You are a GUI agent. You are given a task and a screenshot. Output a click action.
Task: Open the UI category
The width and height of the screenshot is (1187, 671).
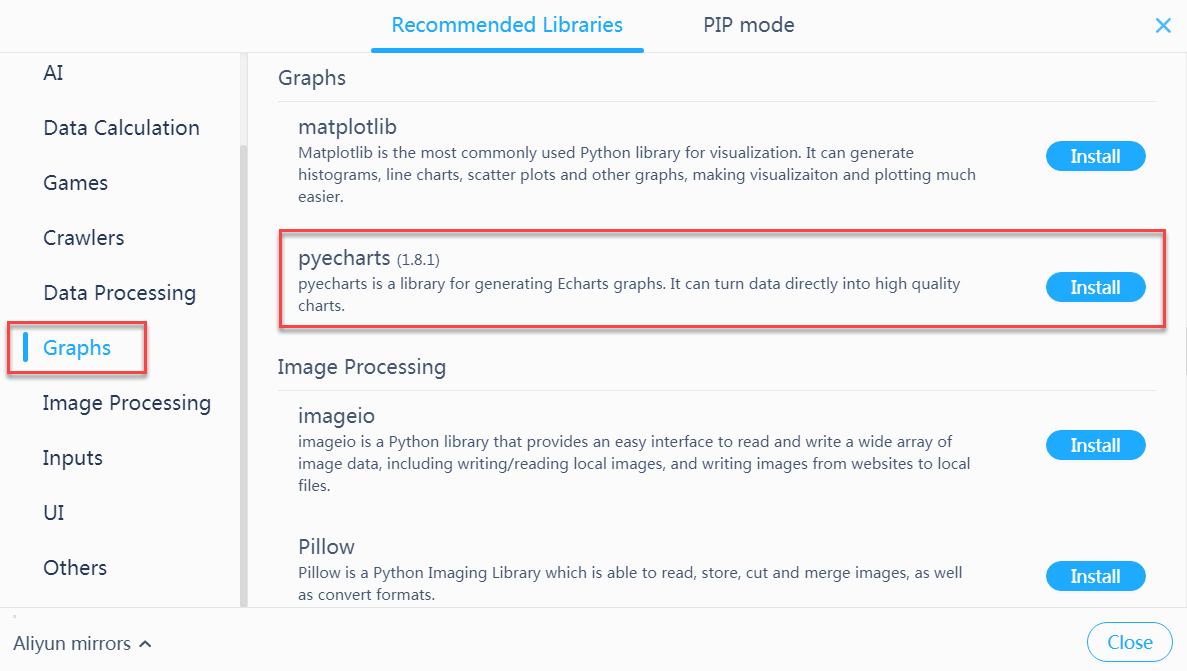point(54,513)
